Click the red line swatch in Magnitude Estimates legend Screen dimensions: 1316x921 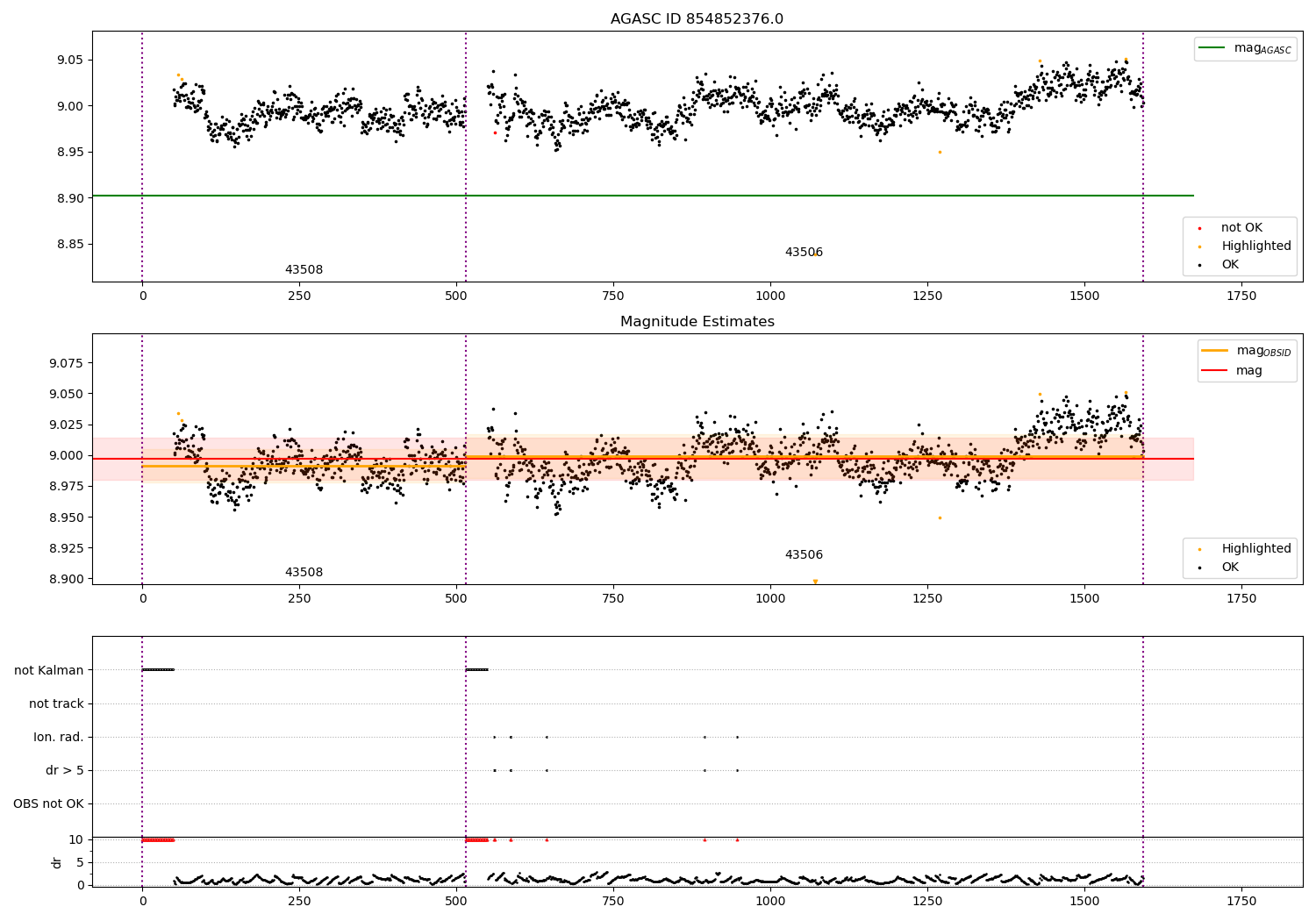tap(1216, 371)
